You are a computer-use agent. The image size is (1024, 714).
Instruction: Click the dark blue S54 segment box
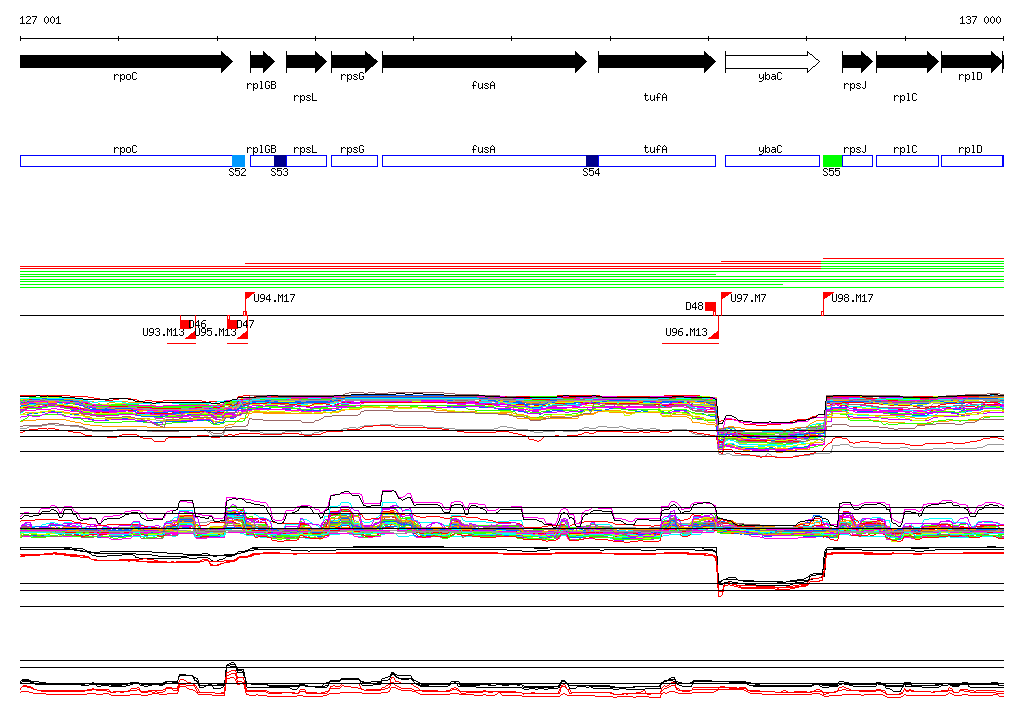[x=592, y=161]
